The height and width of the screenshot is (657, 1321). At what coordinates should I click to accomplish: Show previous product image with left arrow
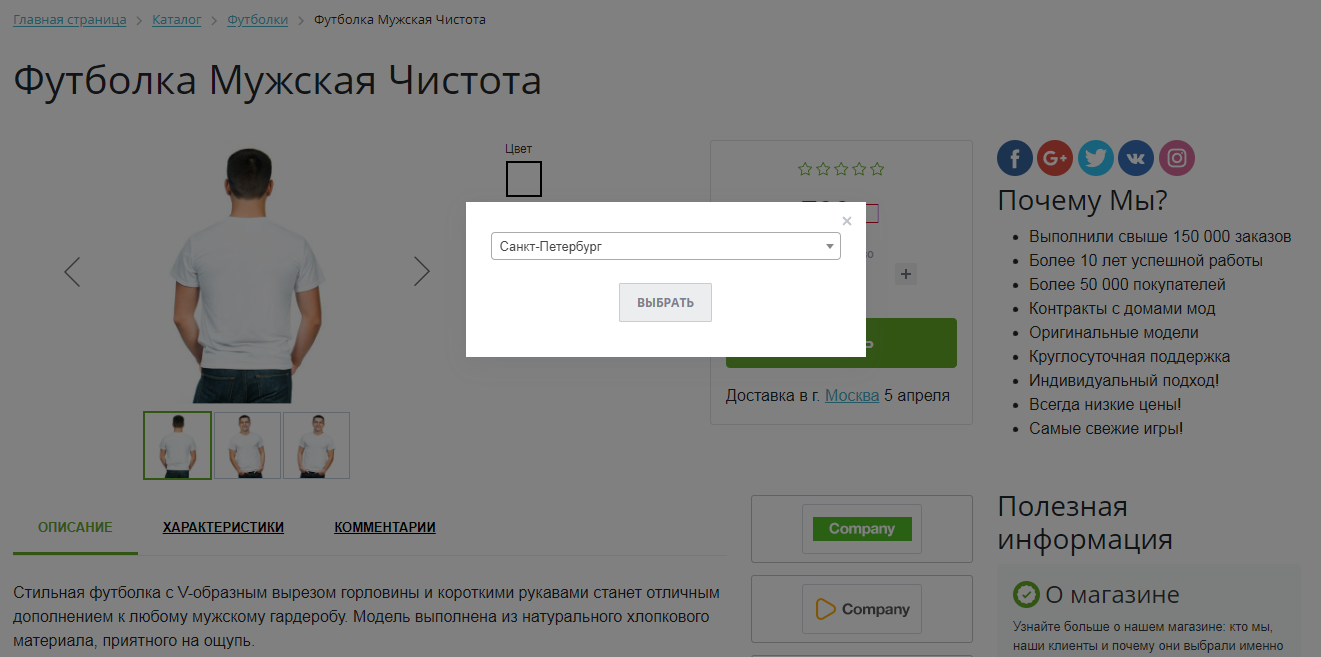tap(72, 271)
